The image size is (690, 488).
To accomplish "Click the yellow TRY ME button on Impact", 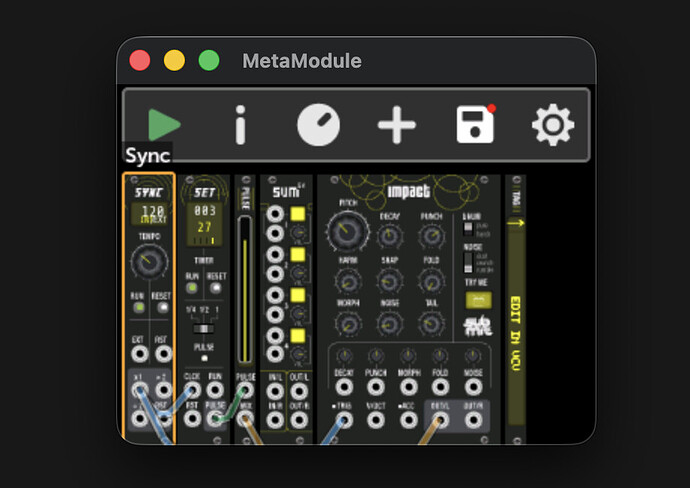I will coord(478,300).
